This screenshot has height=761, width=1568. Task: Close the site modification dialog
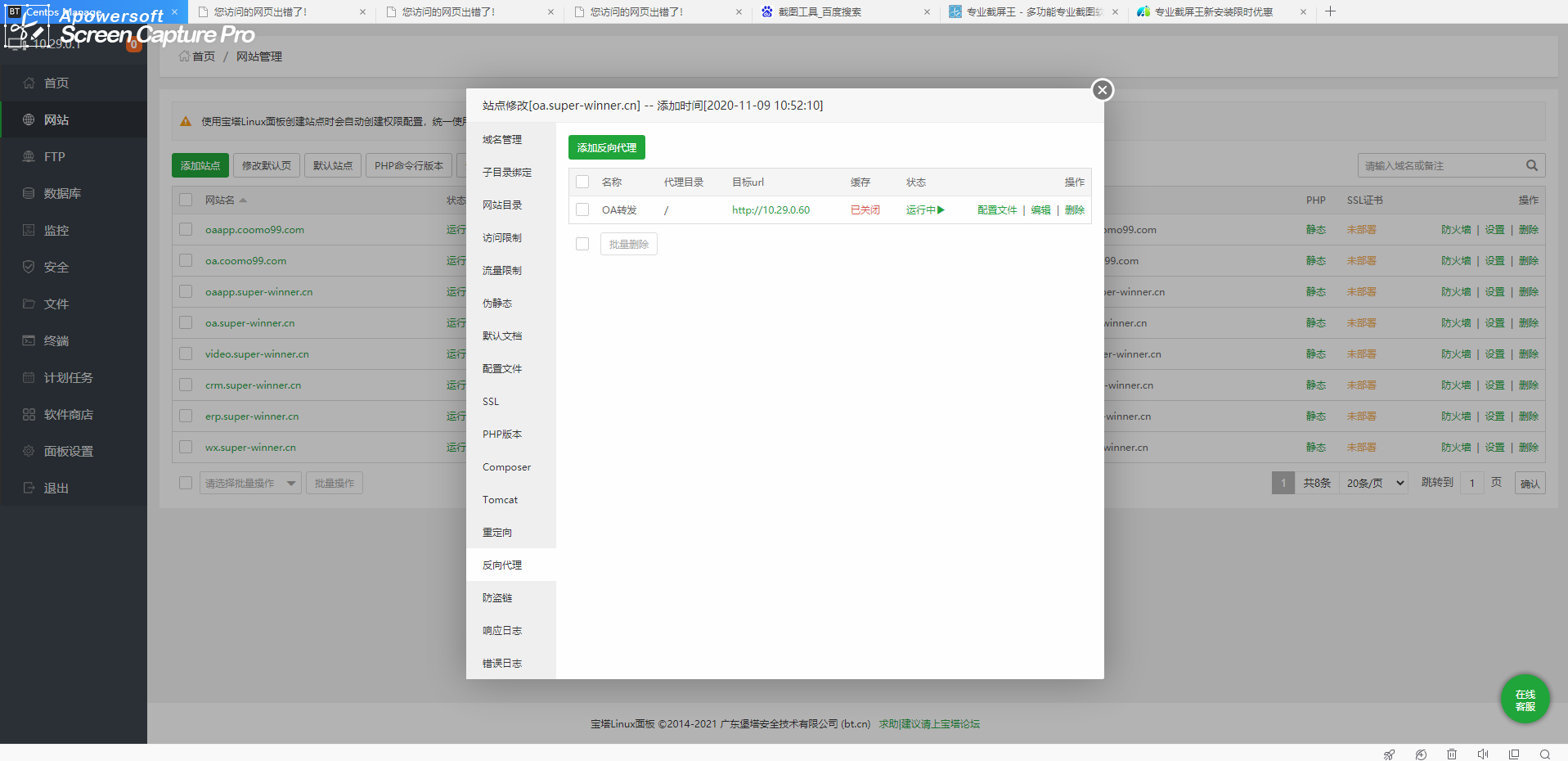1103,90
